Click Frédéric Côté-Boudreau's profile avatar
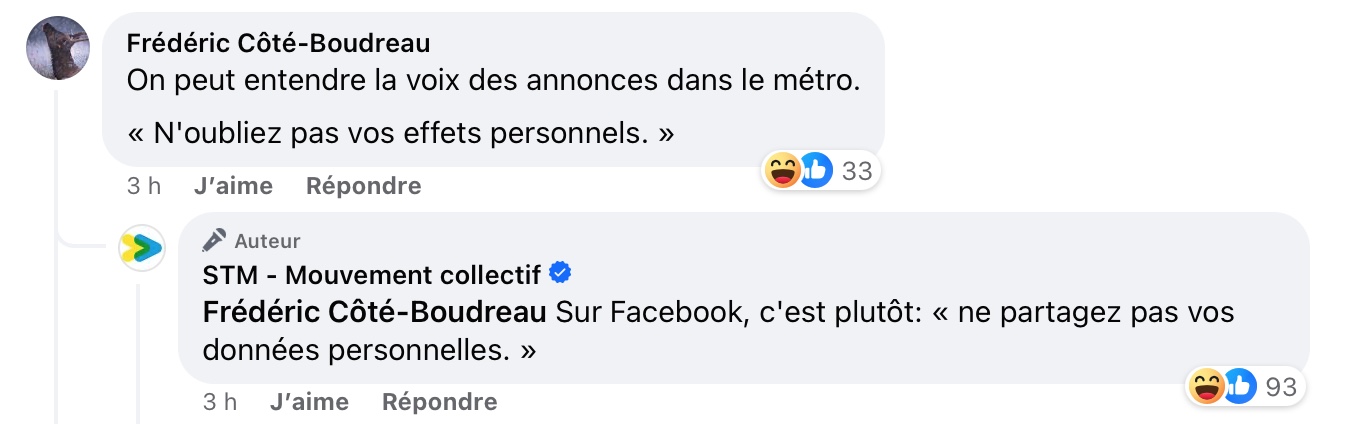 click(x=58, y=48)
